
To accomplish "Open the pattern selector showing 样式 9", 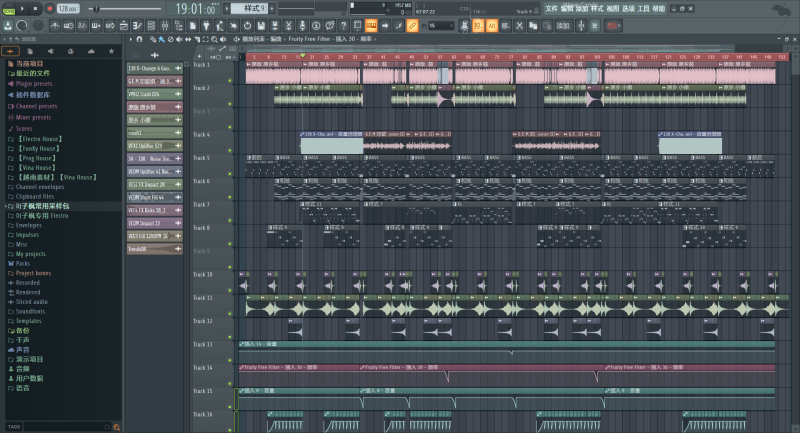I will tap(249, 8).
